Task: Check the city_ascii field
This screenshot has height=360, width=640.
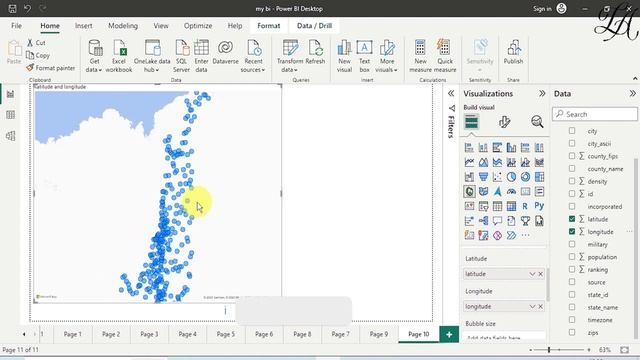Action: (572, 143)
